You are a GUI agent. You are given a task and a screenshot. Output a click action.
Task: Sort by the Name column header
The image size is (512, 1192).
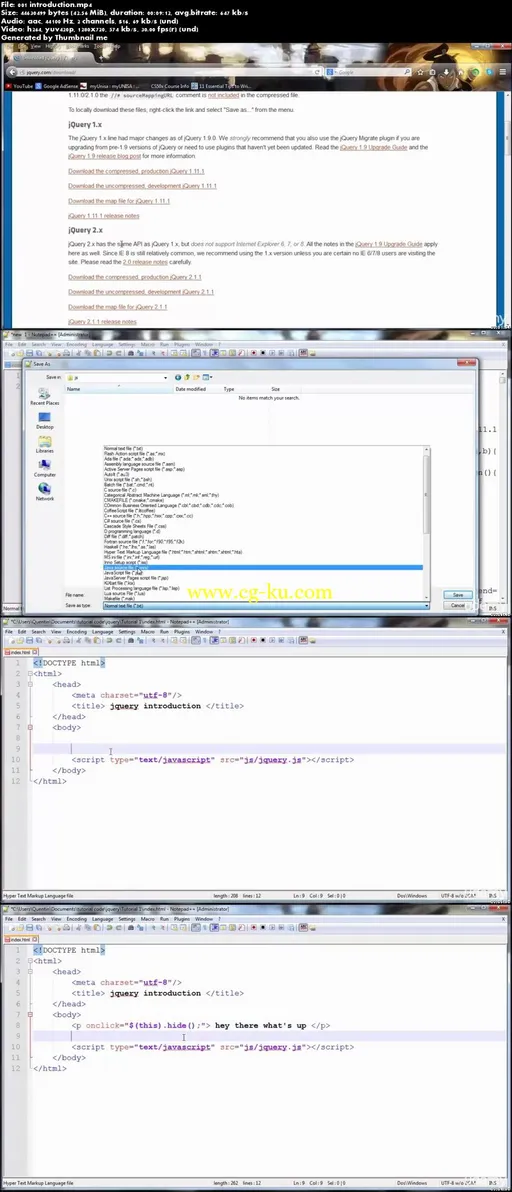pos(119,389)
